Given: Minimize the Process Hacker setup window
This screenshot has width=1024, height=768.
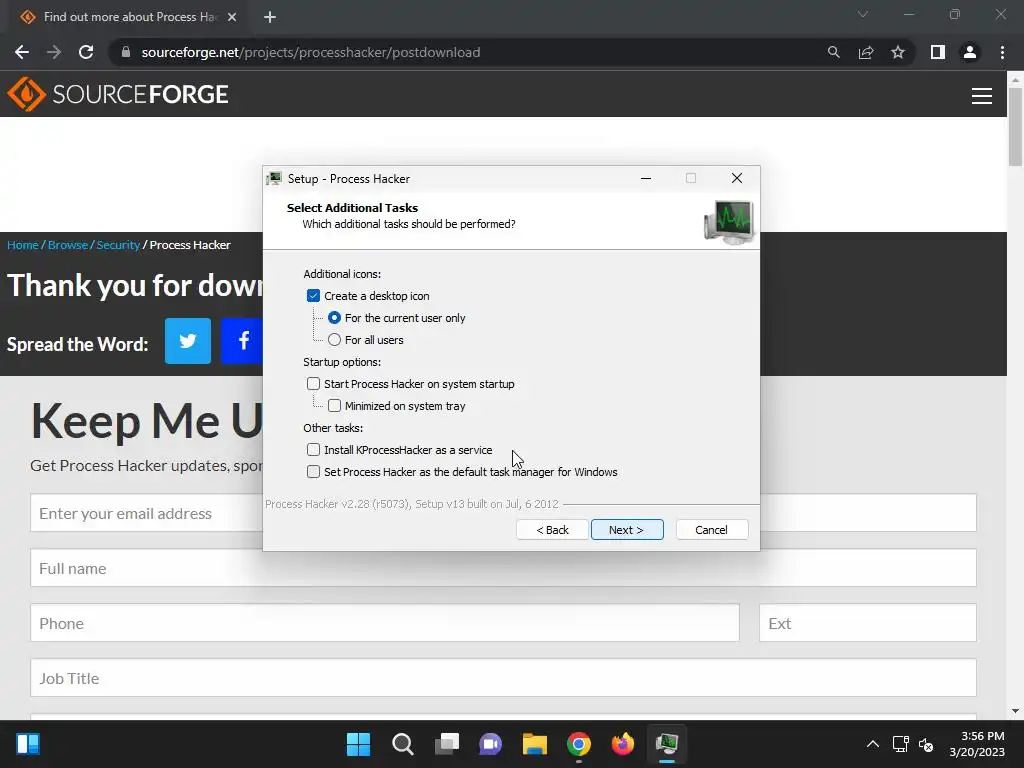Looking at the screenshot, I should (x=646, y=178).
